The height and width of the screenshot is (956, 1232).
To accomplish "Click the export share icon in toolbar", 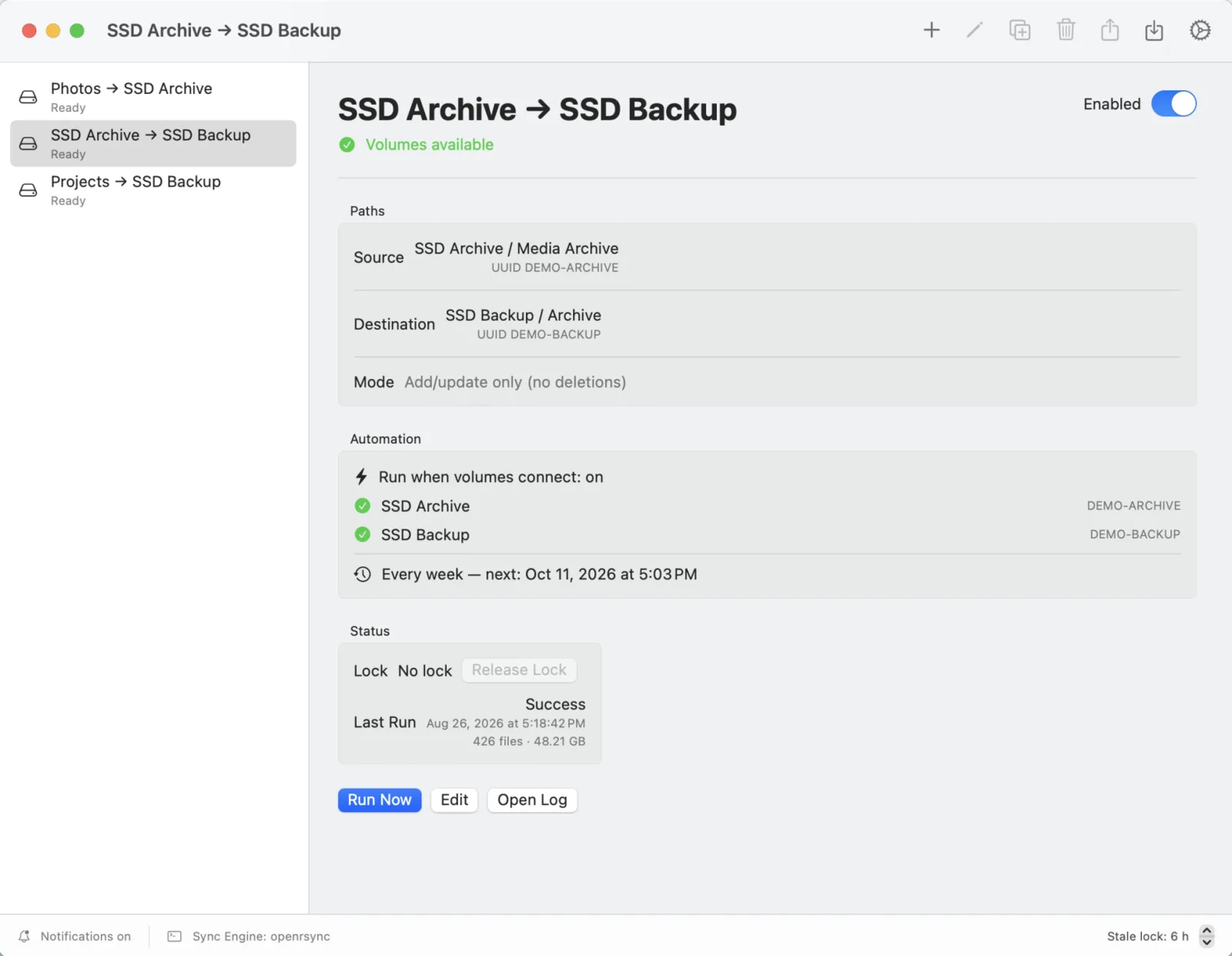I will pyautogui.click(x=1110, y=30).
